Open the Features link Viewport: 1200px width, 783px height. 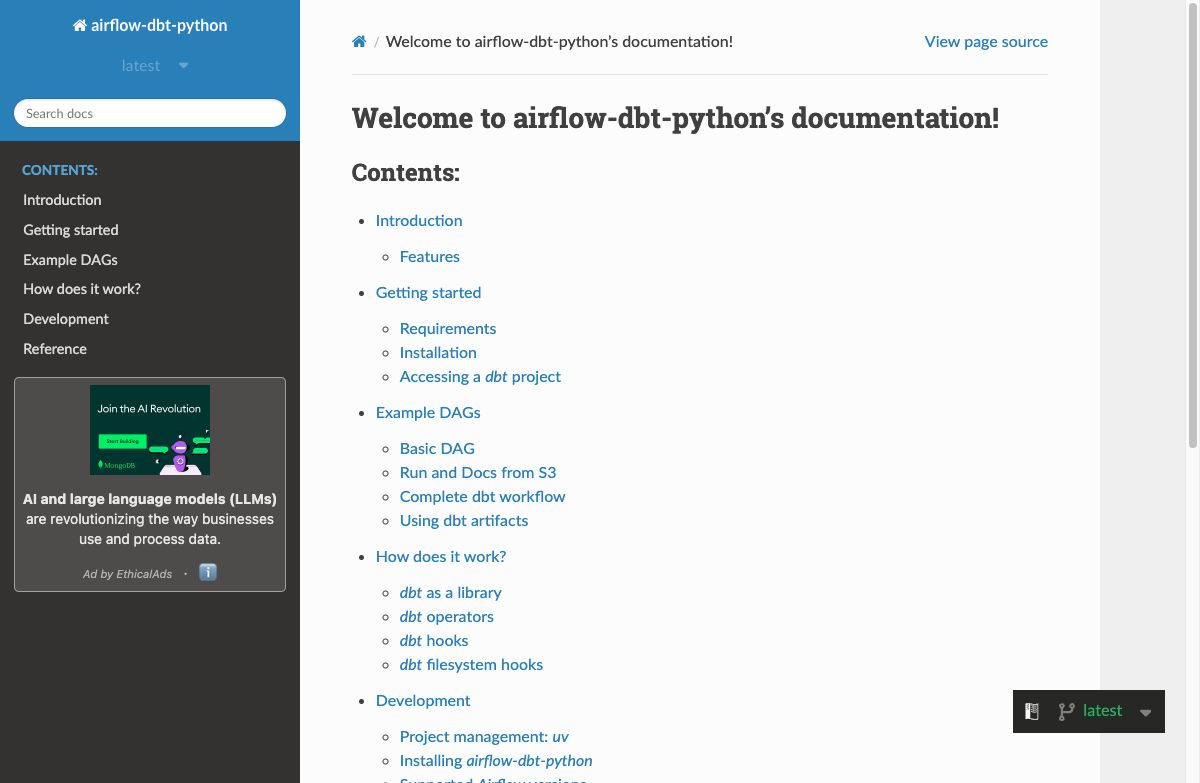click(x=430, y=257)
